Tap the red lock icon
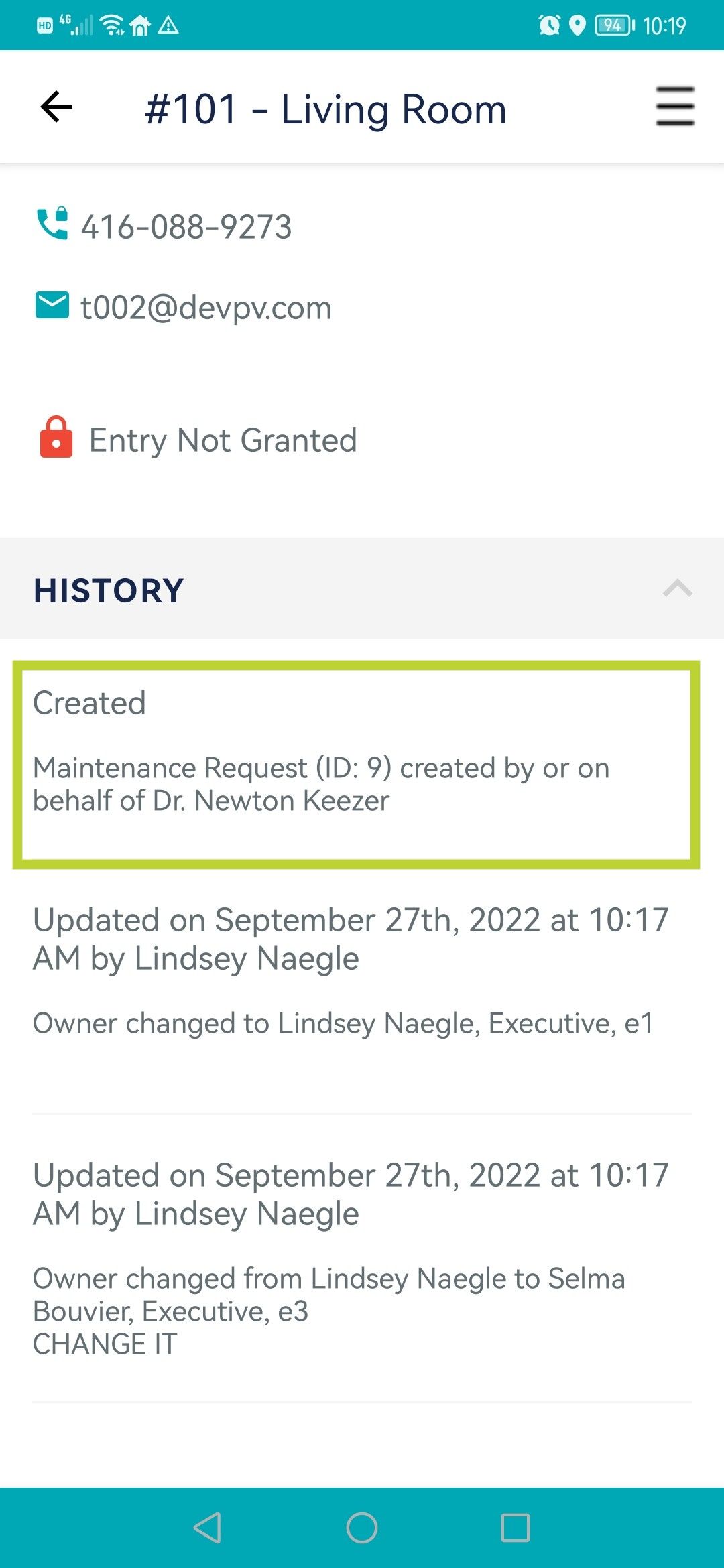Screen dimensions: 724x1568 click(x=56, y=438)
